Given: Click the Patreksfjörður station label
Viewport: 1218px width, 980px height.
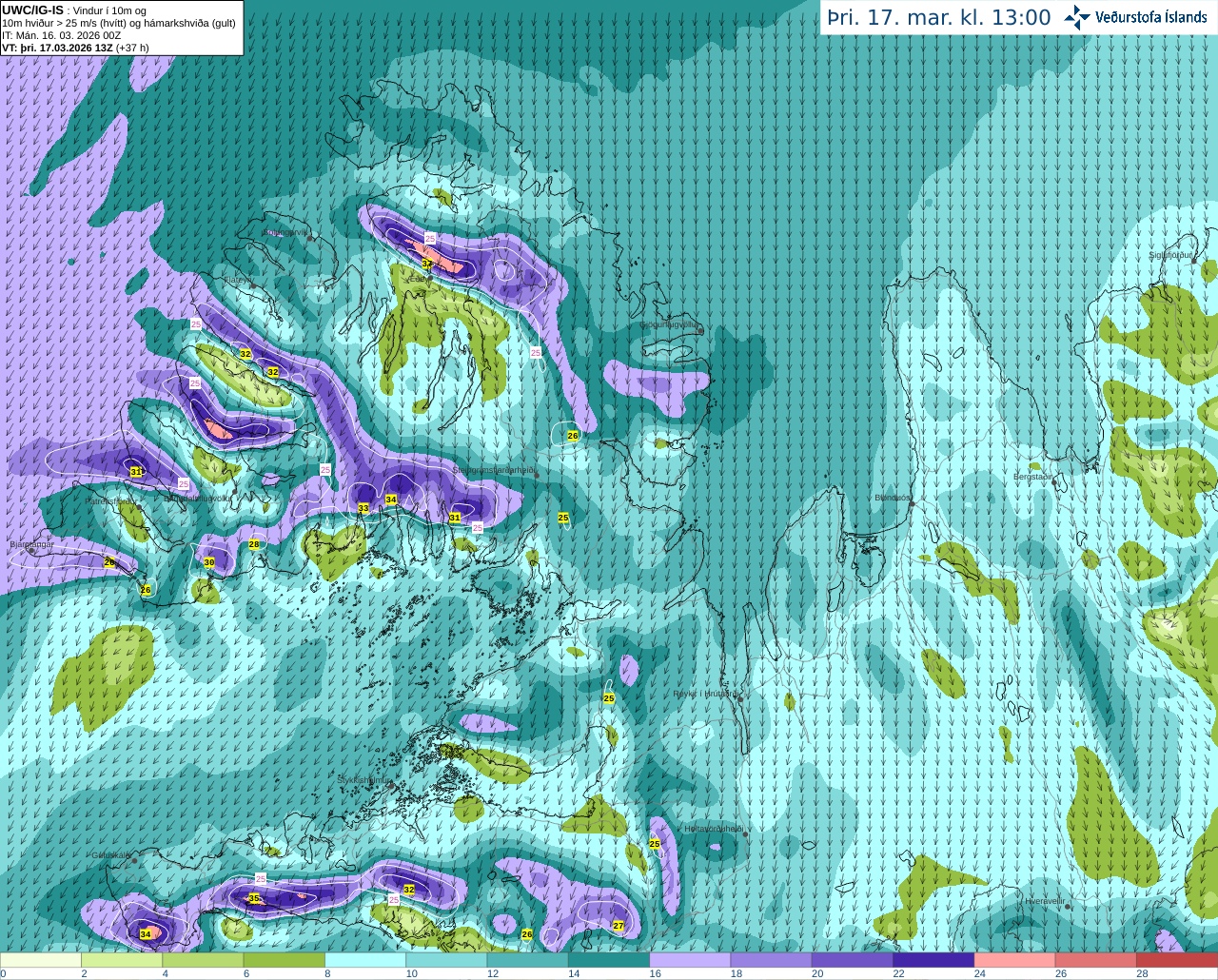Looking at the screenshot, I should [111, 500].
